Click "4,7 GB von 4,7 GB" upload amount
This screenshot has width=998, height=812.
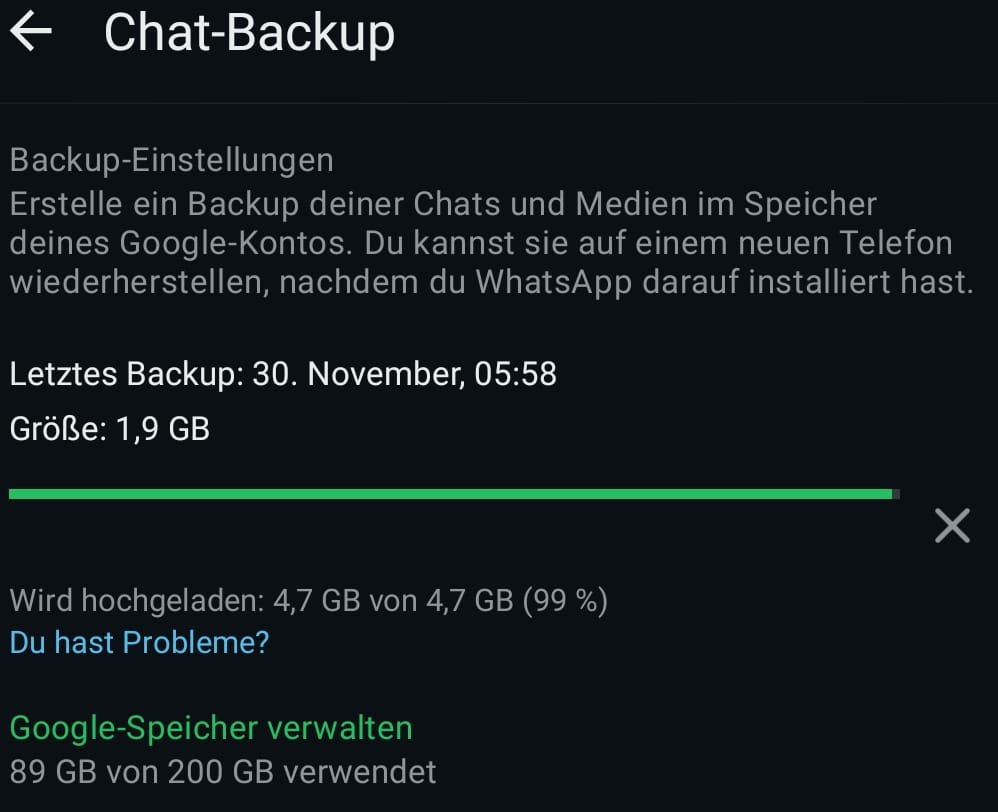pos(392,601)
